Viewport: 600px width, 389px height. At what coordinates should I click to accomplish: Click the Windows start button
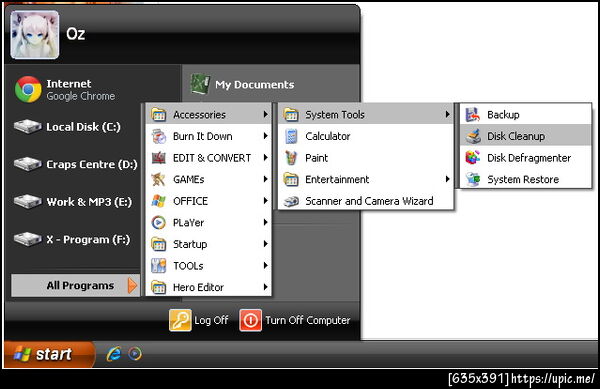49,354
